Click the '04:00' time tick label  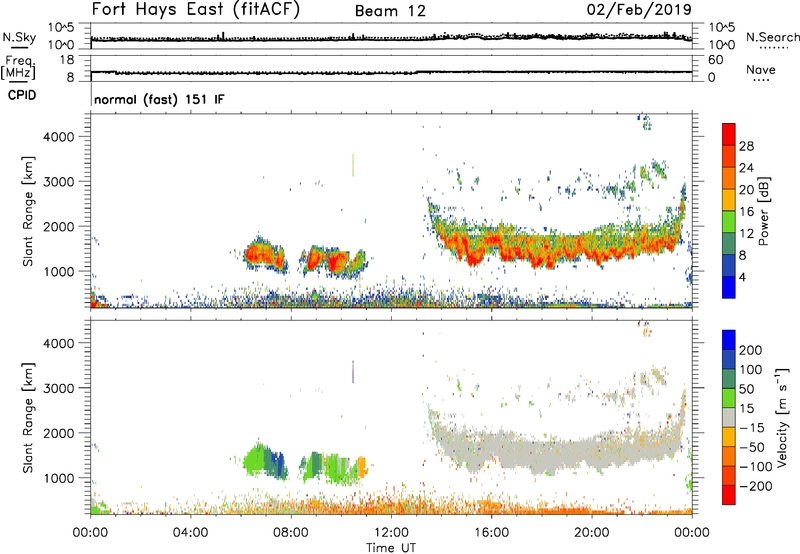click(x=190, y=533)
